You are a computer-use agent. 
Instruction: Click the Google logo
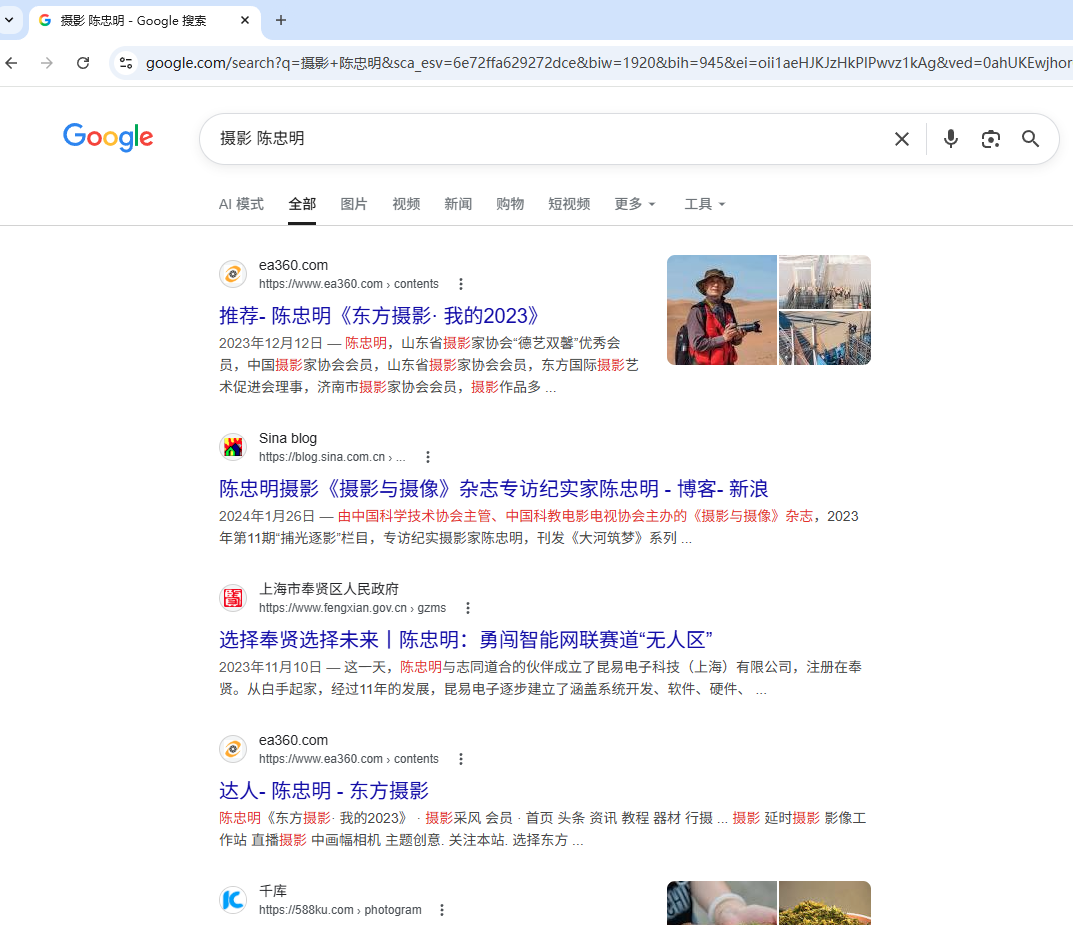(108, 138)
